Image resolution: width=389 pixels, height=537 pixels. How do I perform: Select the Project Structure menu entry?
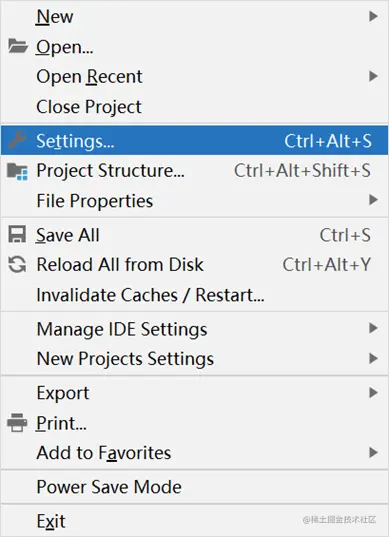point(194,170)
